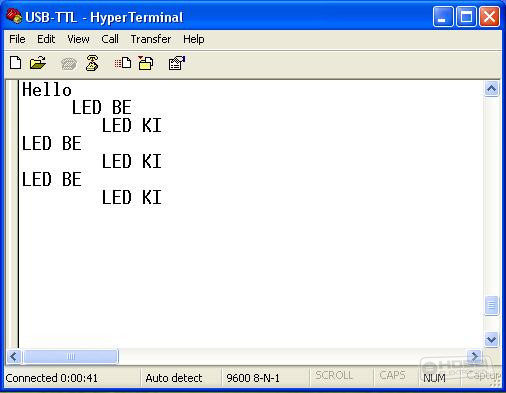This screenshot has height=393, width=506.
Task: Click the Send file toolbar icon
Action: [123, 63]
